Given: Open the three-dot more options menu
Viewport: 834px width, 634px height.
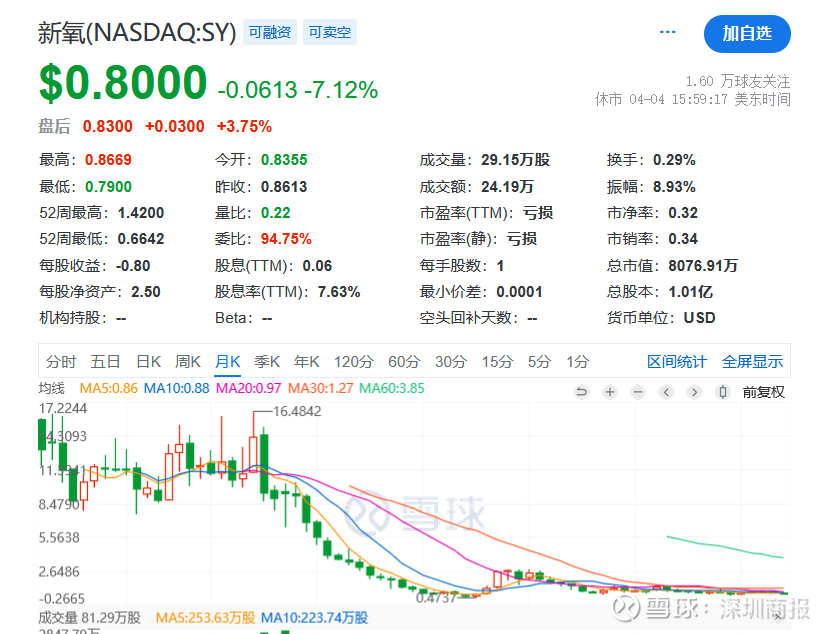Looking at the screenshot, I should pos(668,32).
